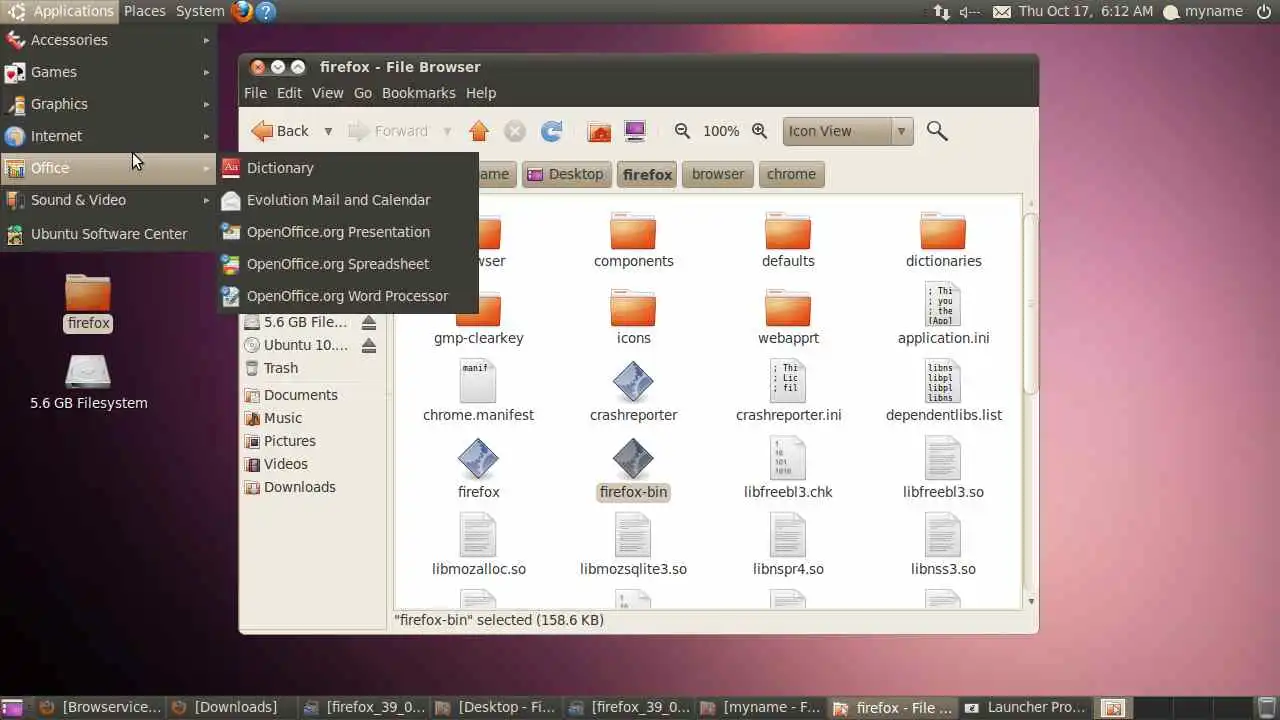Open the Go menu

362,93
